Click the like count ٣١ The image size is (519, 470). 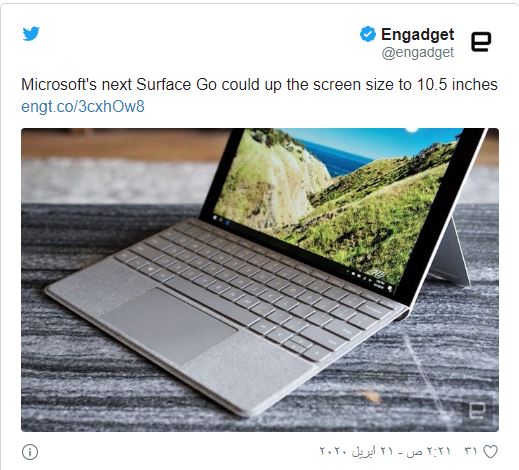tap(471, 452)
